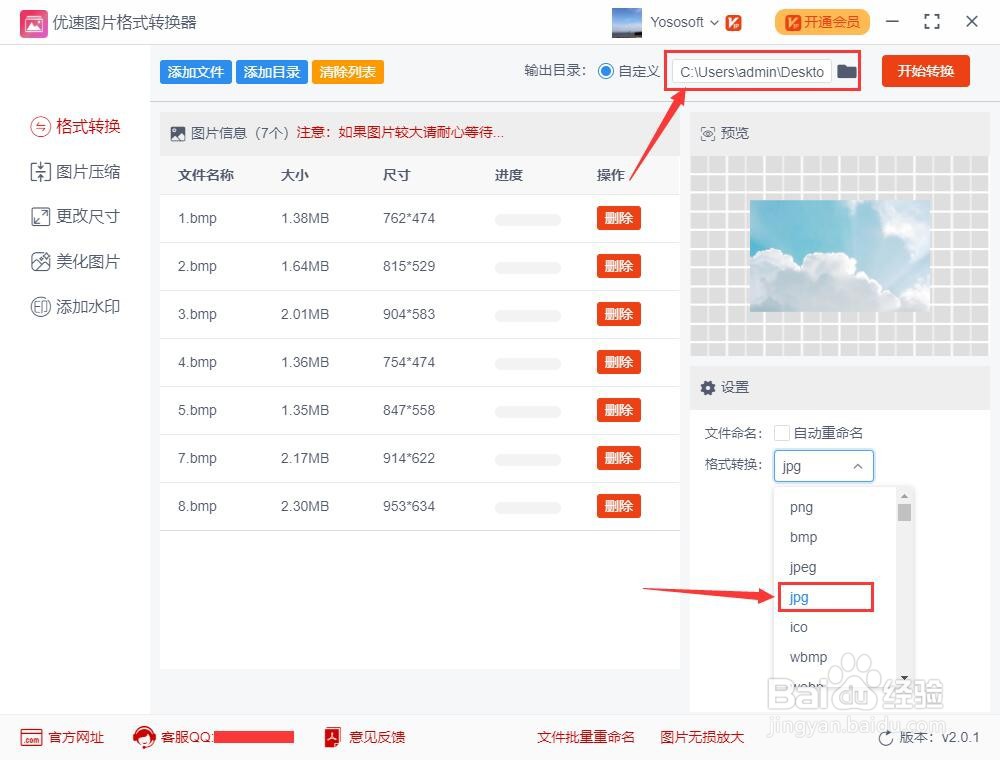Choose png from the format list
Image resolution: width=1000 pixels, height=760 pixels.
click(x=801, y=508)
